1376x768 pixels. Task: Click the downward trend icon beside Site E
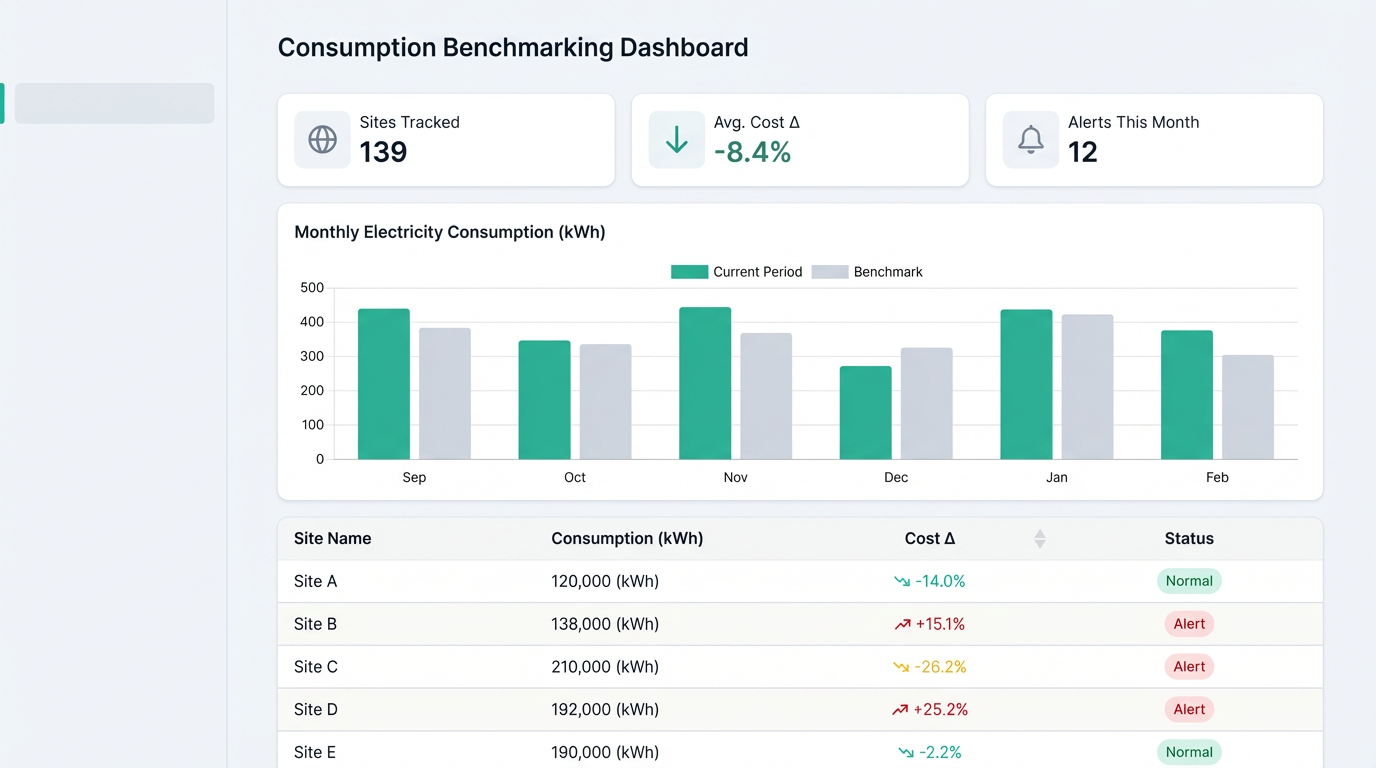click(905, 751)
